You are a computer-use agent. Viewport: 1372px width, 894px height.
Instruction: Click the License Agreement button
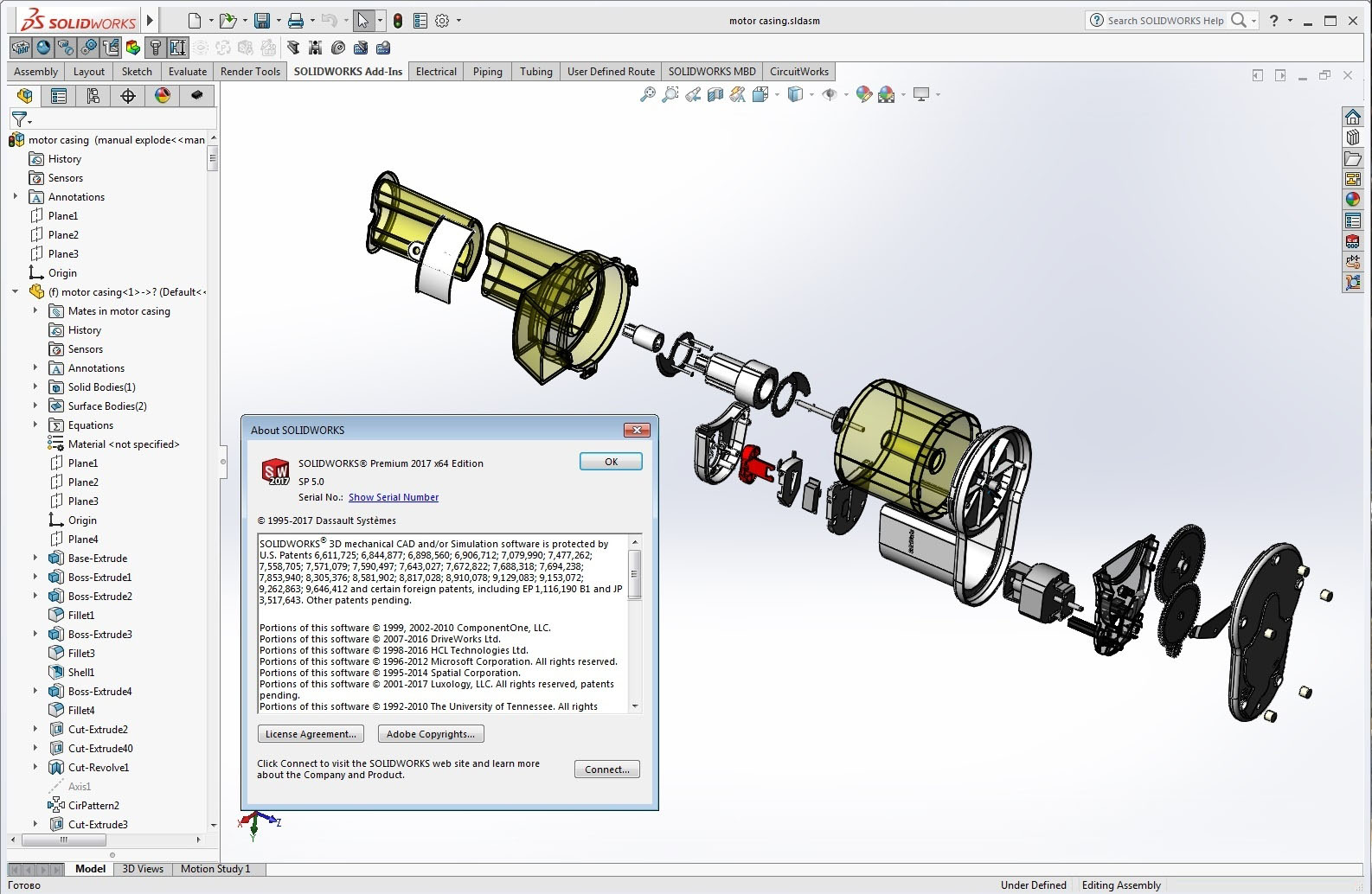pos(311,734)
